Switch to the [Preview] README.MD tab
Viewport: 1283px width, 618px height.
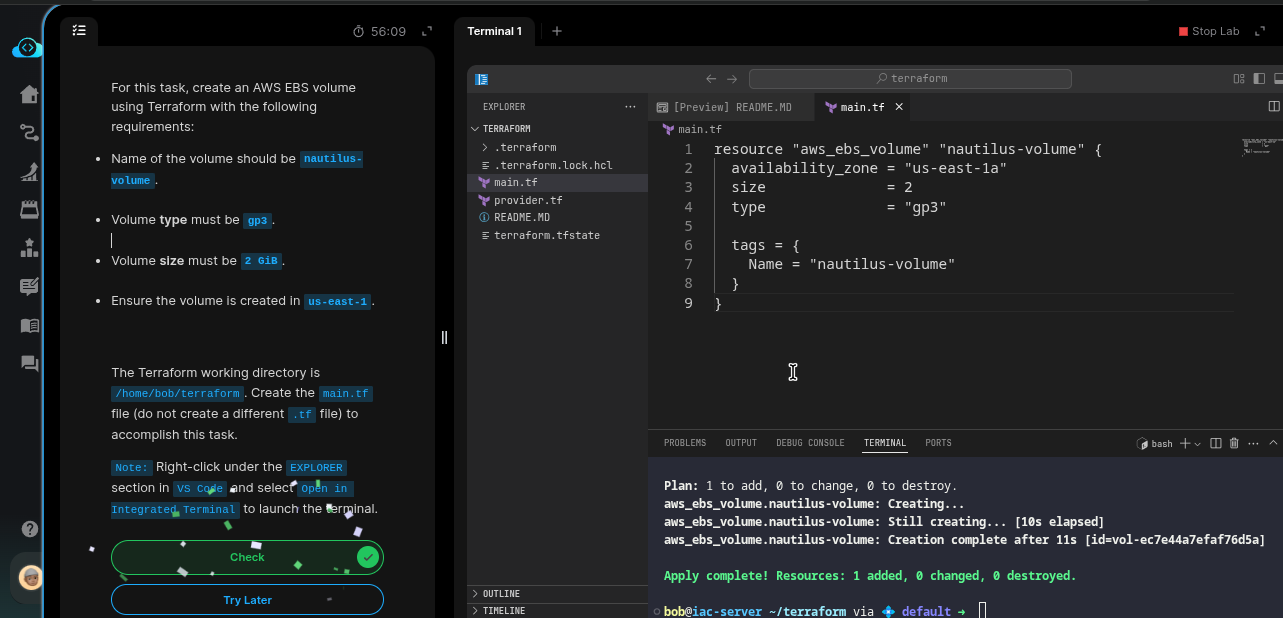(731, 107)
